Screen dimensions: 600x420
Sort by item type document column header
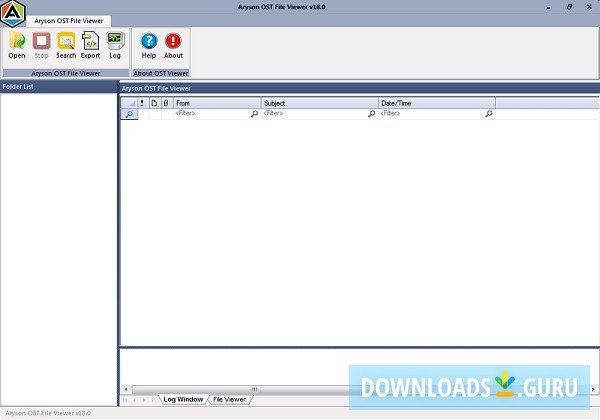pyautogui.click(x=154, y=103)
